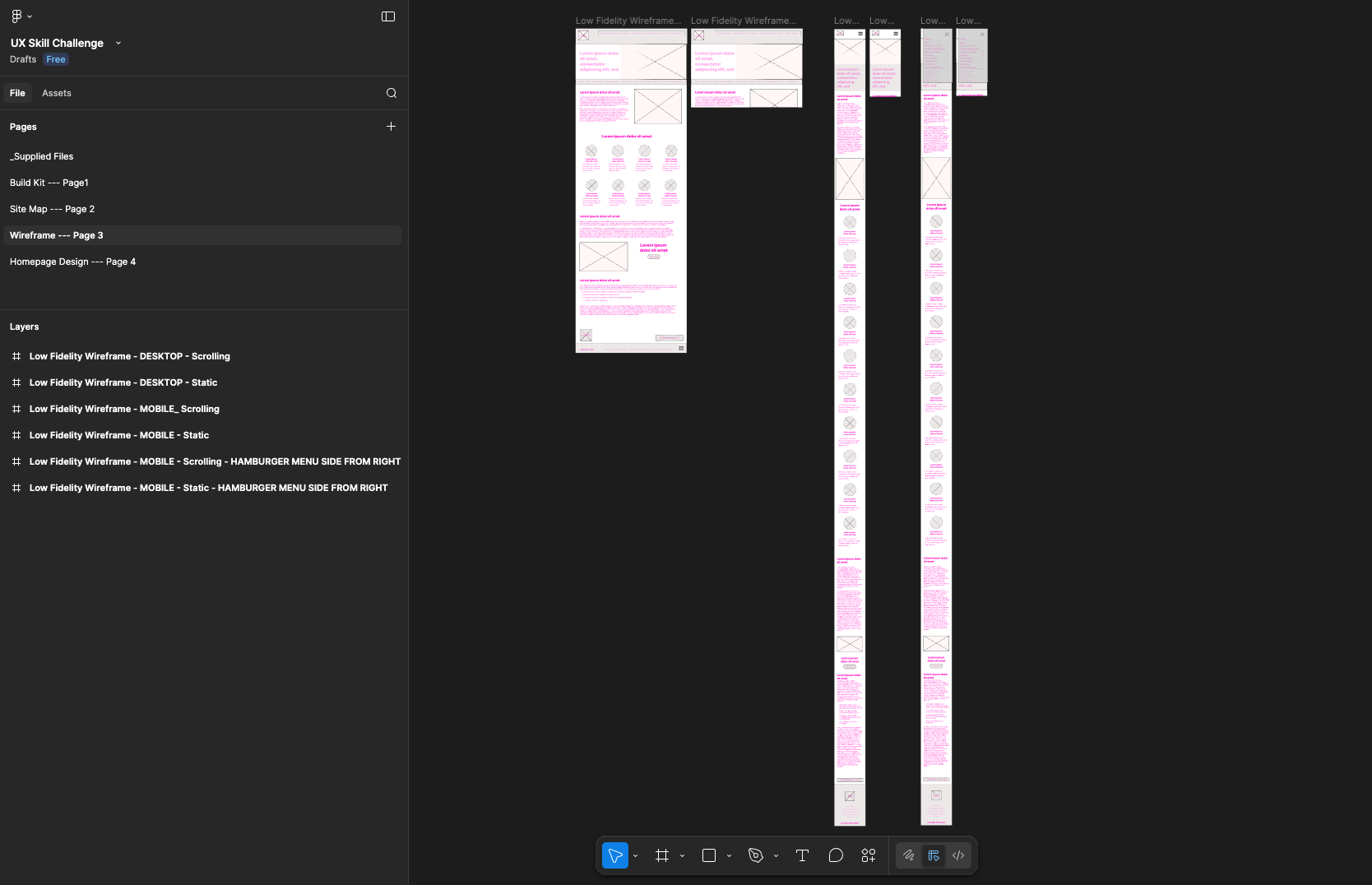Select the File tab

click(x=17, y=93)
